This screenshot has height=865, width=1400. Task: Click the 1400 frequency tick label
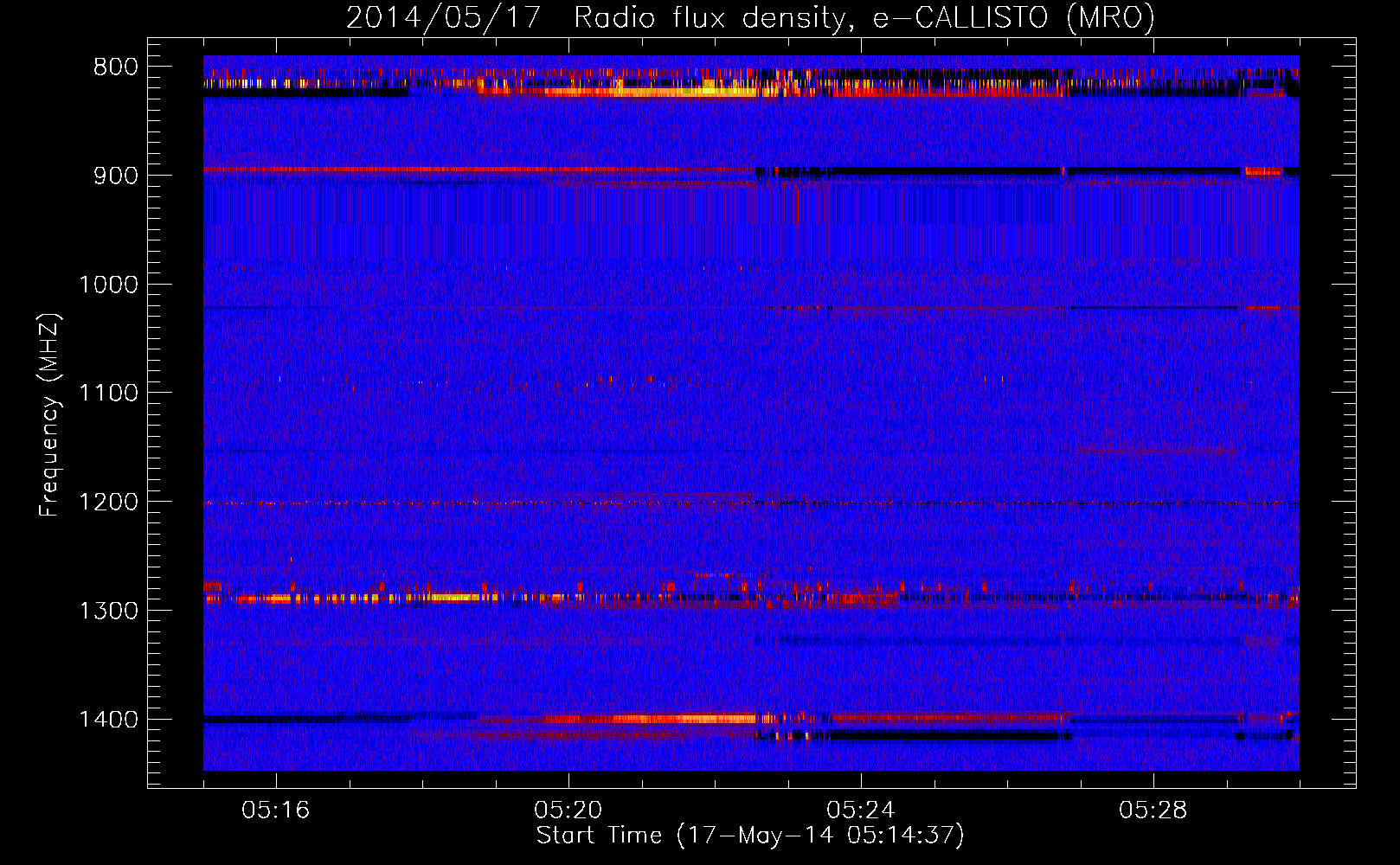(x=108, y=719)
